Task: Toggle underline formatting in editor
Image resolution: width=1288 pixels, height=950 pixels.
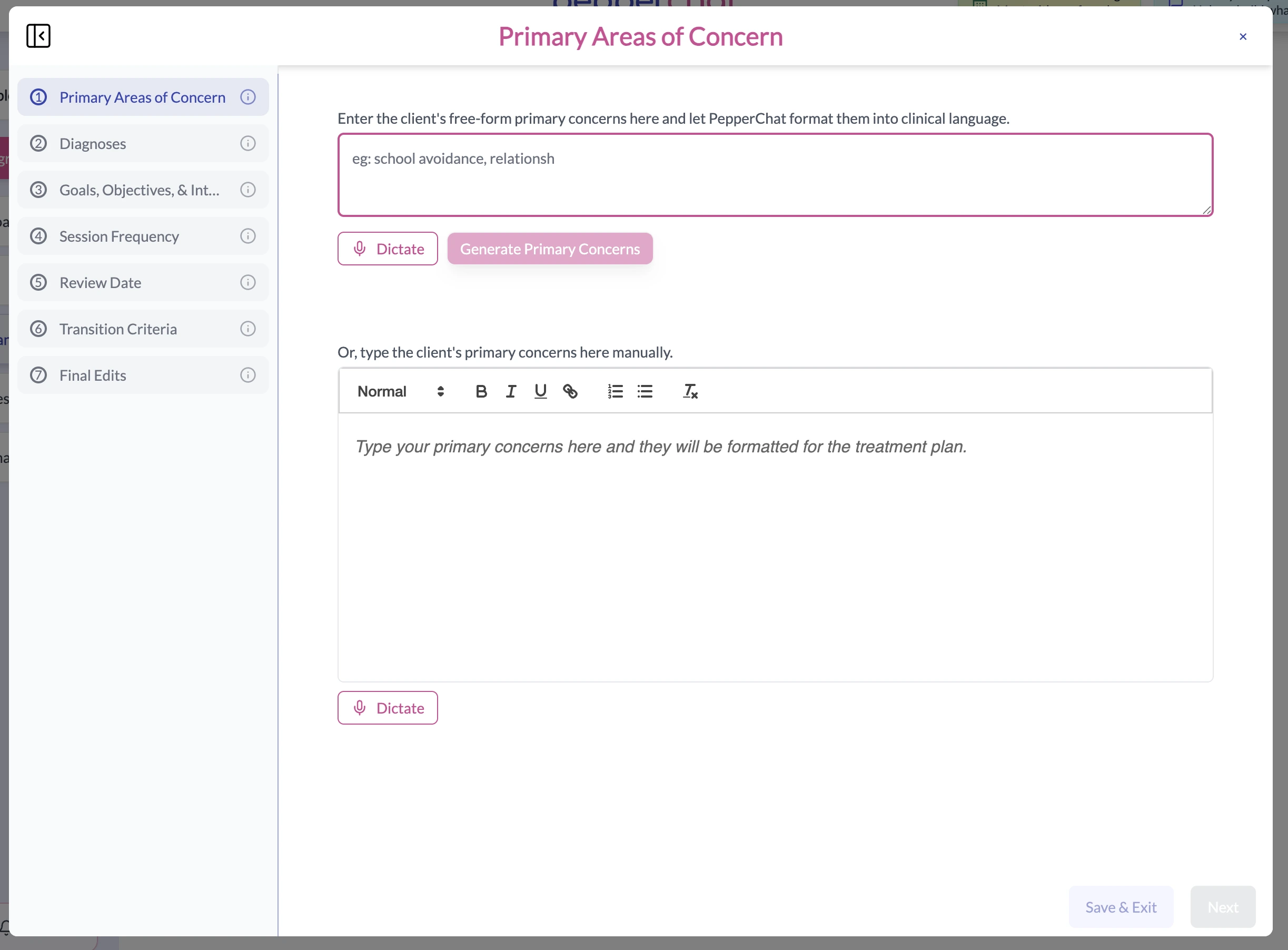Action: pos(540,392)
